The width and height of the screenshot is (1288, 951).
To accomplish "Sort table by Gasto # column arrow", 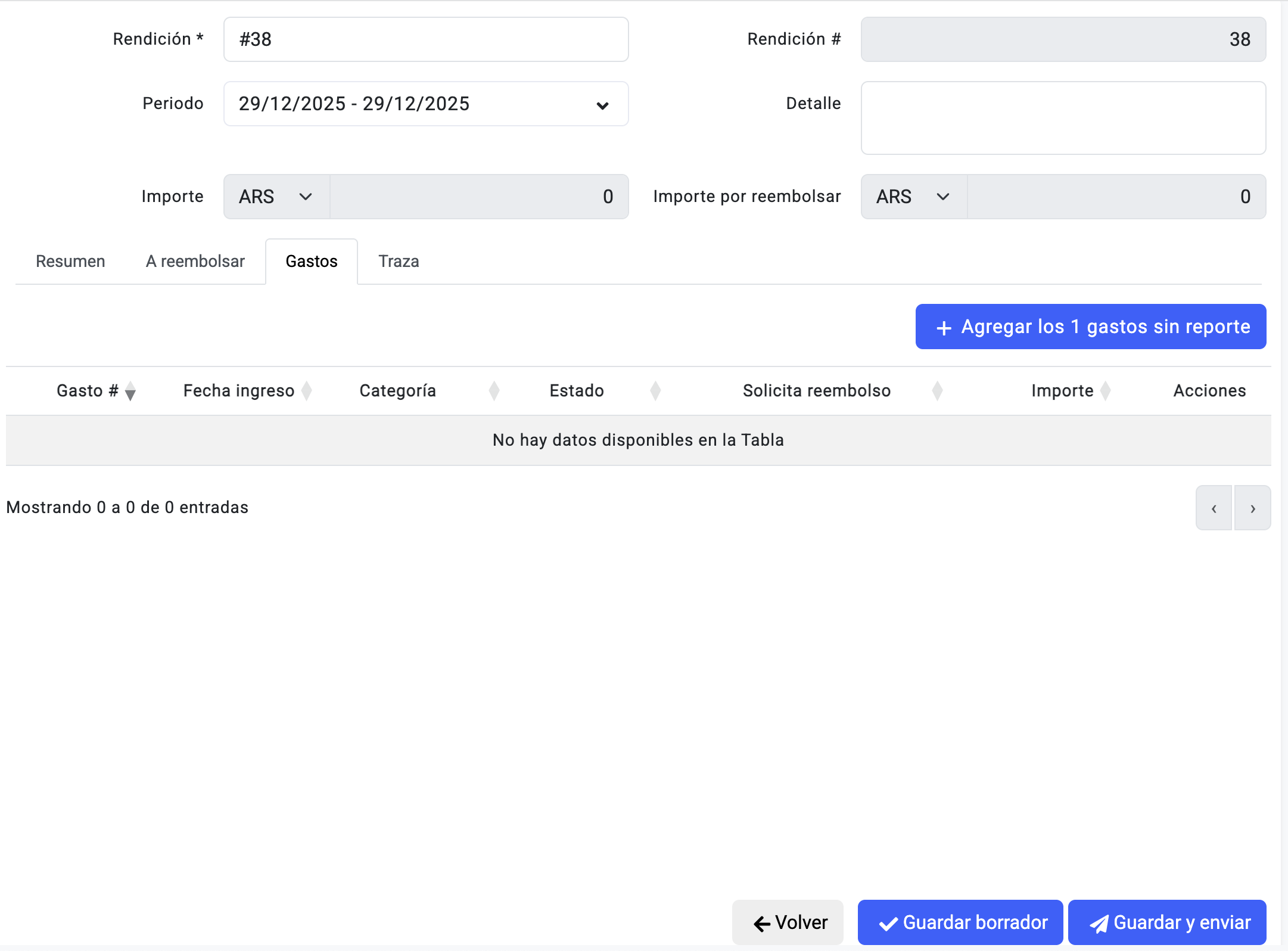I will pos(130,391).
